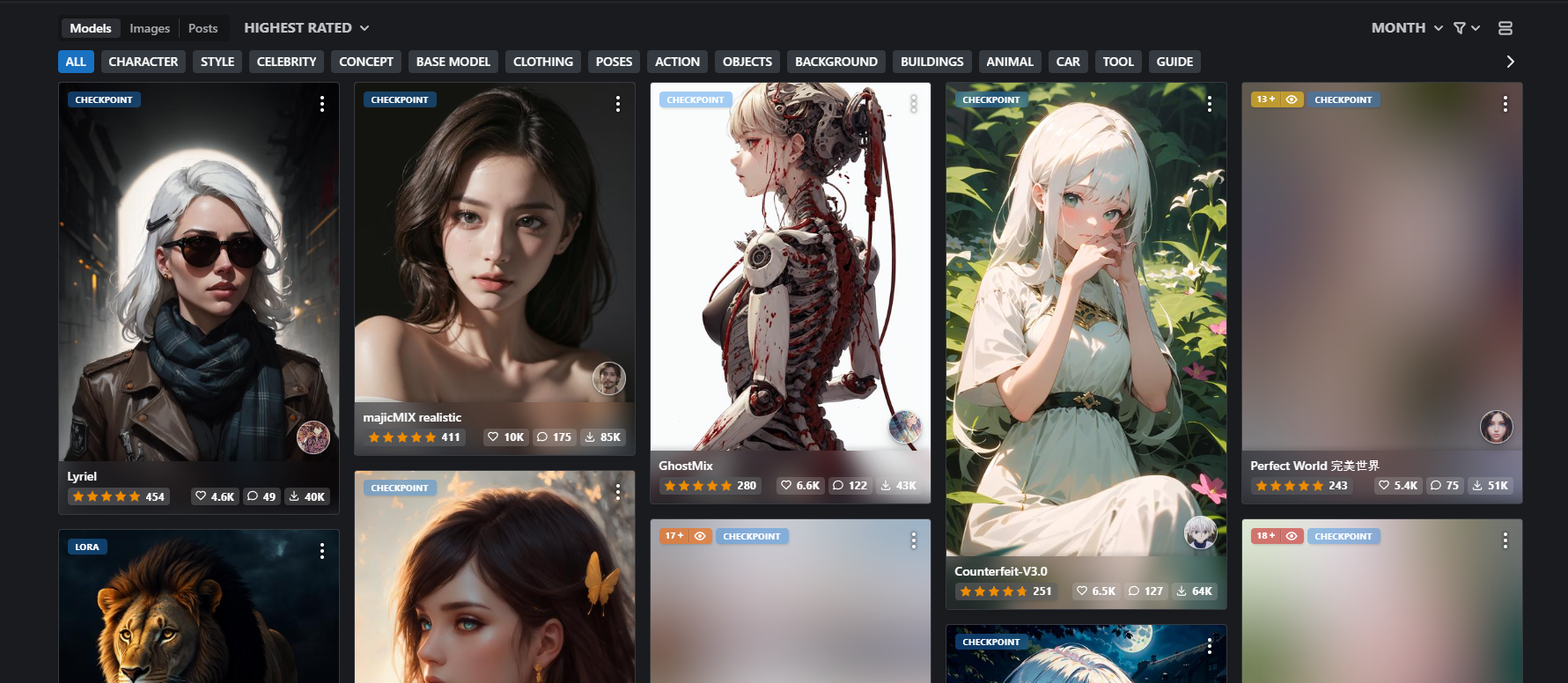Open the filter funnel dropdown
This screenshot has height=683, width=1568.
[x=1466, y=28]
